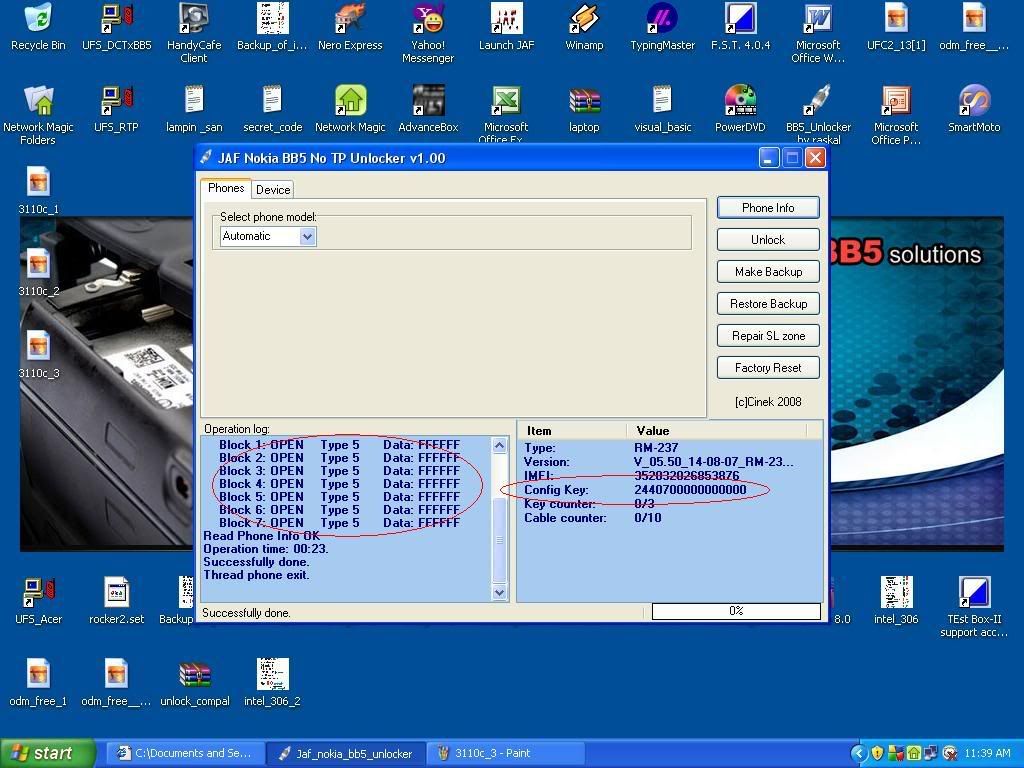Switch to the Phones tab
Screen dimensions: 1024x768
[226, 188]
